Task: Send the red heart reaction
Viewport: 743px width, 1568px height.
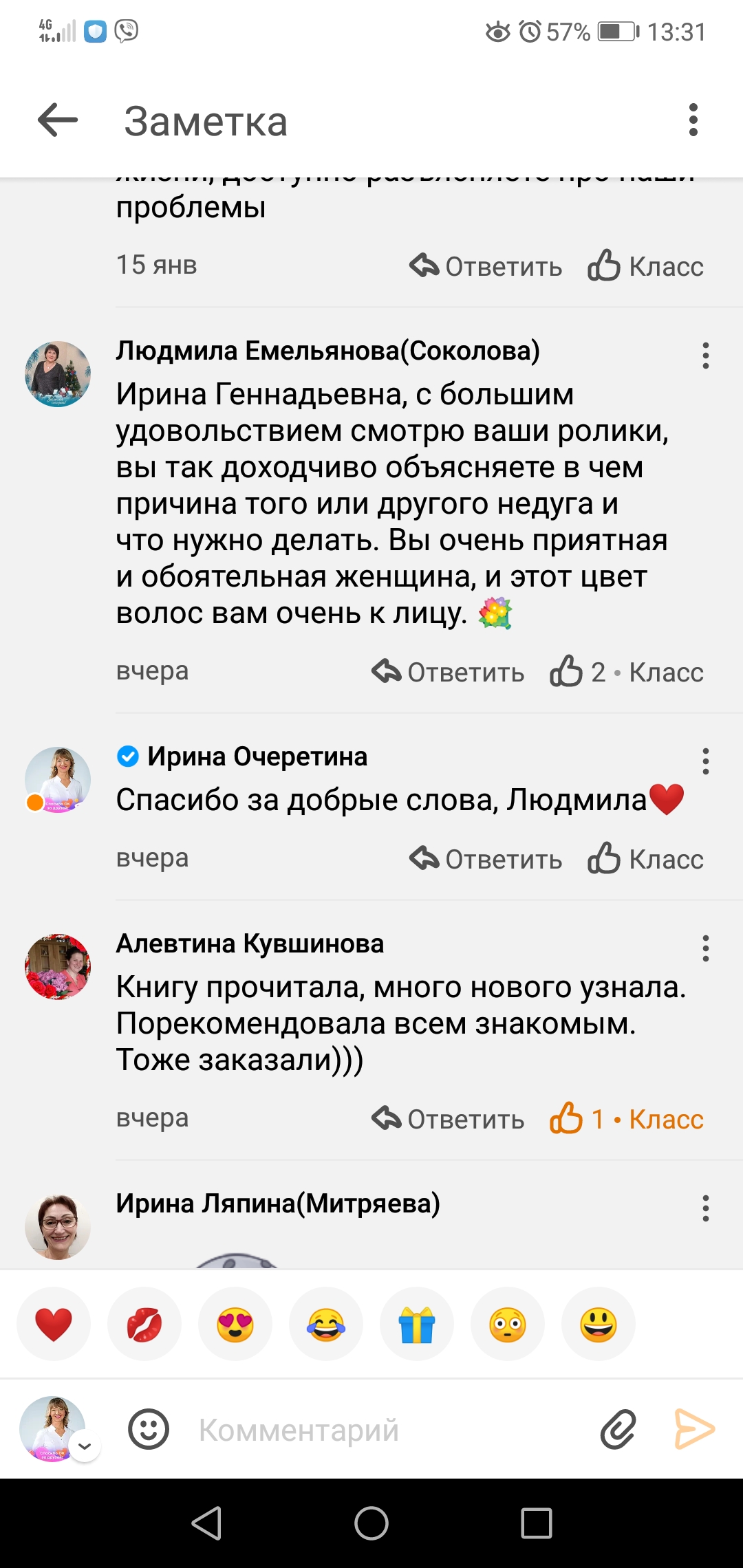Action: 54,1325
